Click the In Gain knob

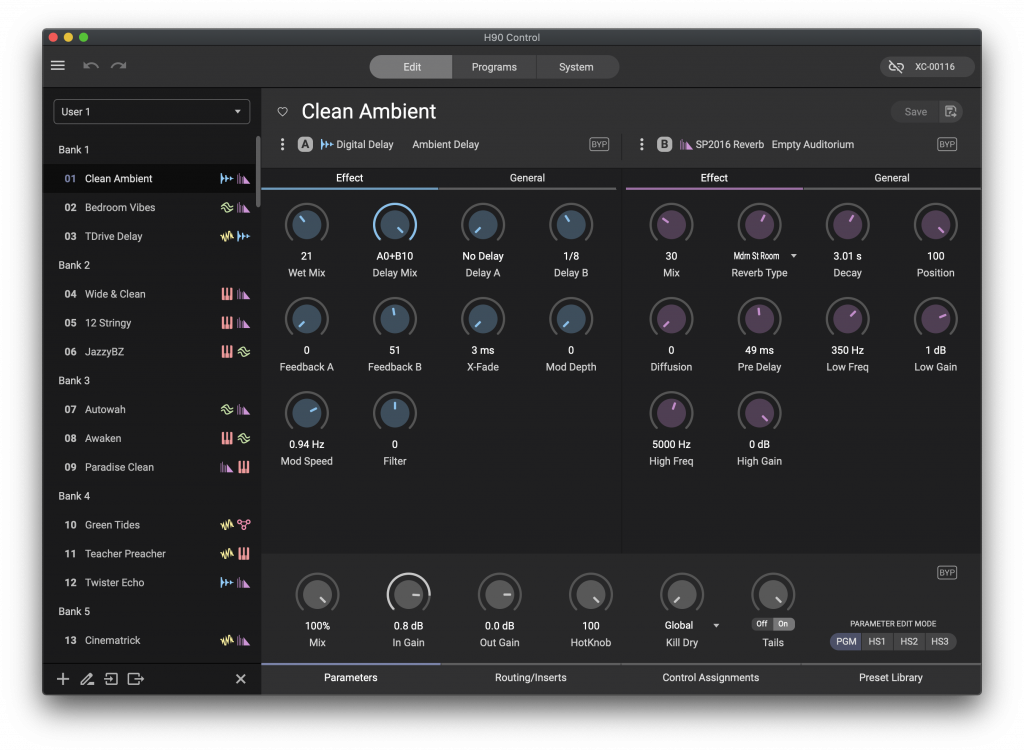(408, 595)
